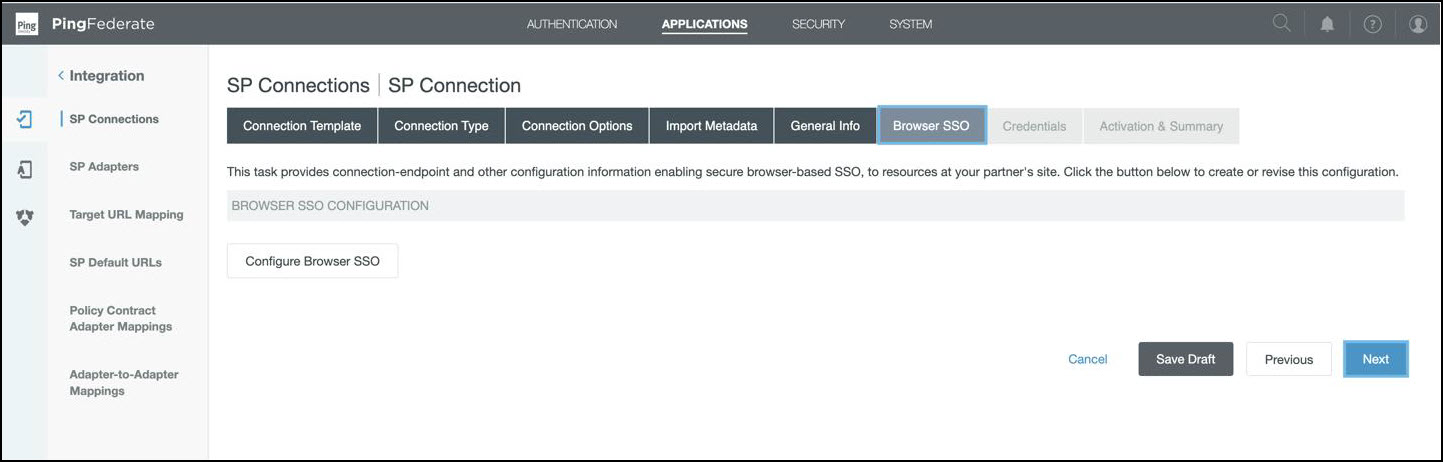Go to the Import Metadata tab
Screen dimensions: 1443x462
711,126
